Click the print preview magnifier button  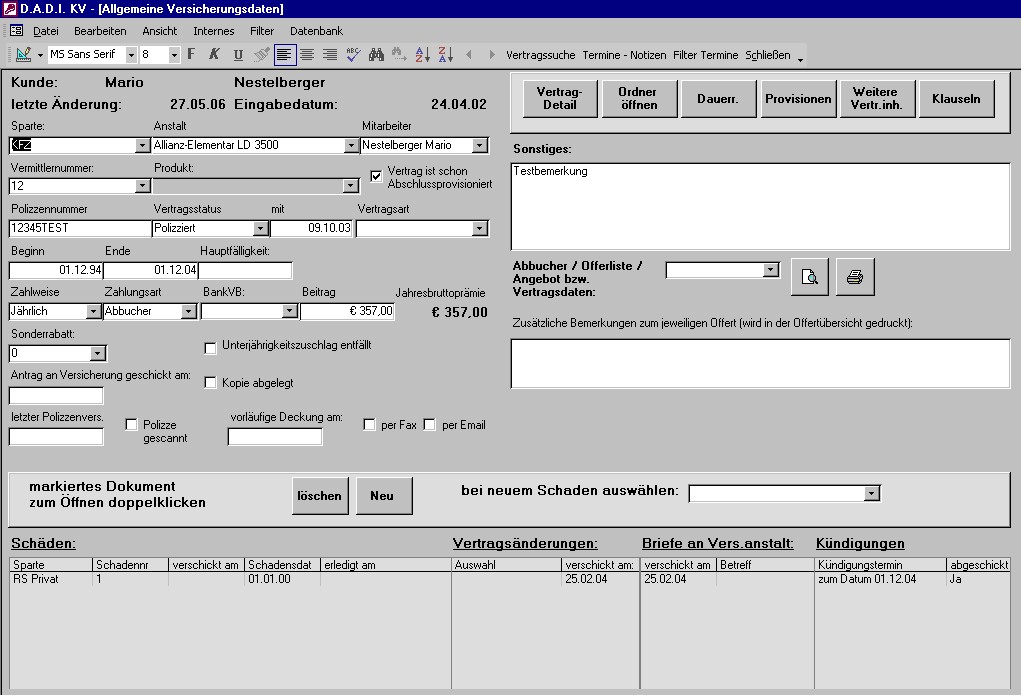(810, 277)
